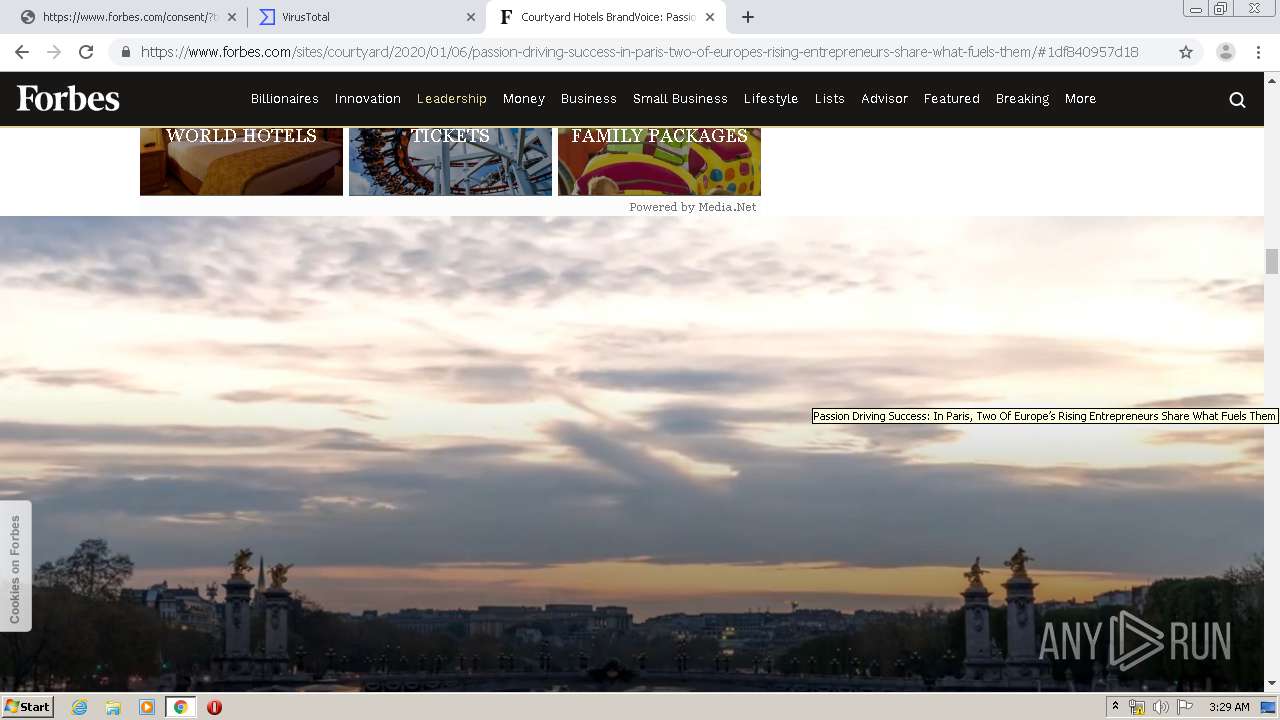Click the Show desktop icon beside clock
1280x720 pixels.
click(1269, 707)
